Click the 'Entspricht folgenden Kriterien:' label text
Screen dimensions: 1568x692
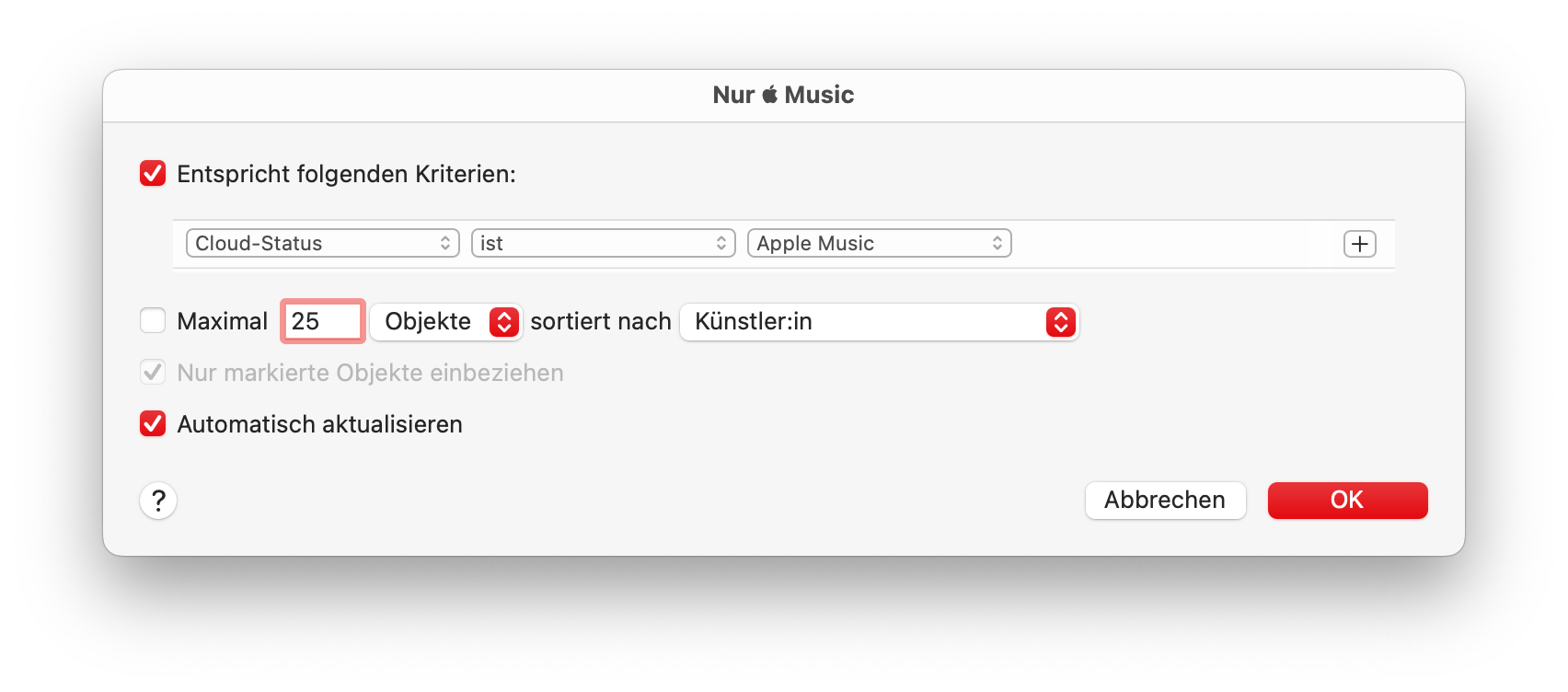click(346, 174)
